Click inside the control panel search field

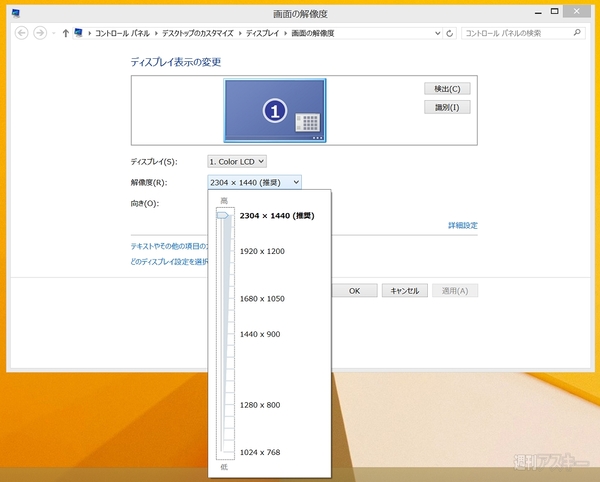click(515, 33)
